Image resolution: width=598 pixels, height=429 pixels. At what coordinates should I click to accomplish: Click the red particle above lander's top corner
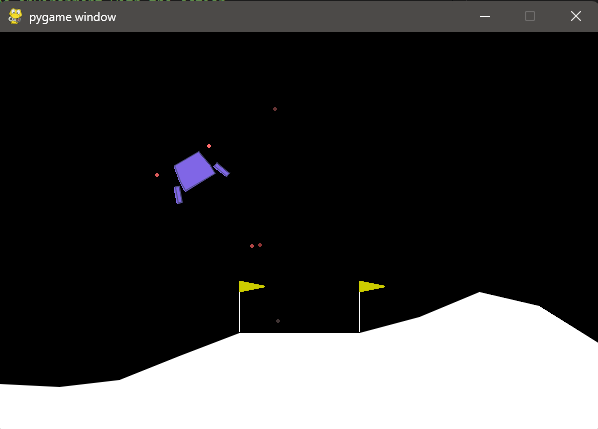(209, 146)
